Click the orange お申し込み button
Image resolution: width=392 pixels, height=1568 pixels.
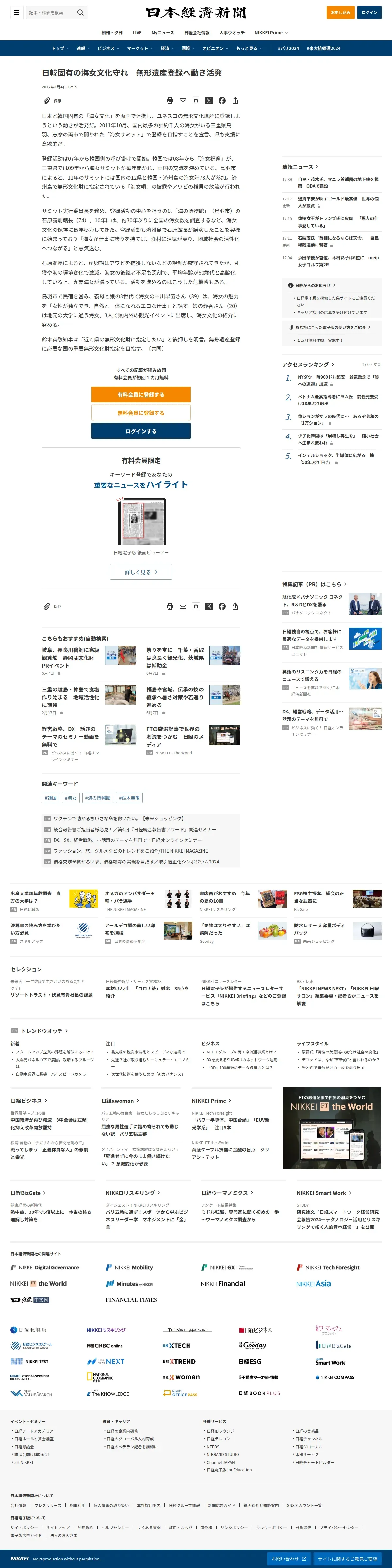(340, 12)
